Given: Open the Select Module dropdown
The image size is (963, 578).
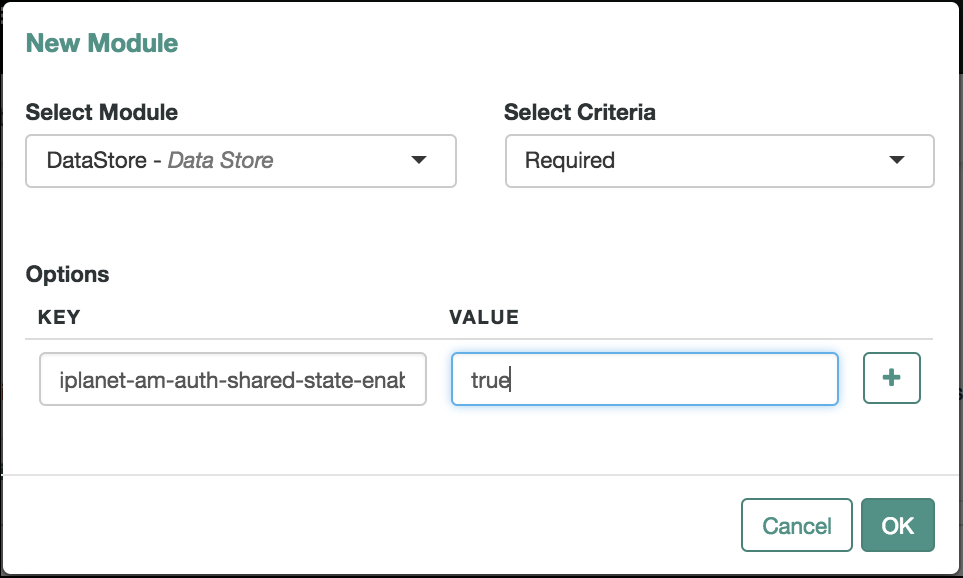Looking at the screenshot, I should click(x=241, y=161).
